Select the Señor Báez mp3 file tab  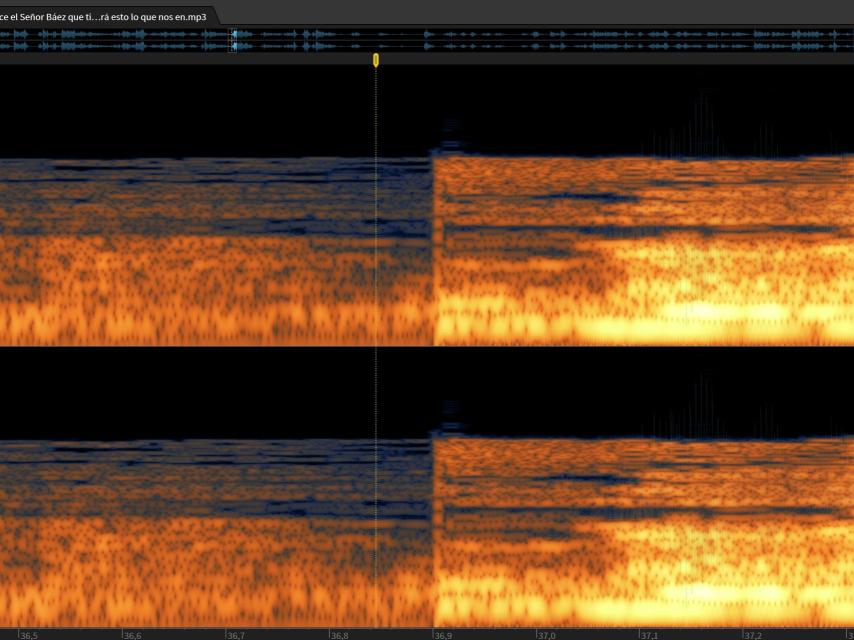(105, 16)
